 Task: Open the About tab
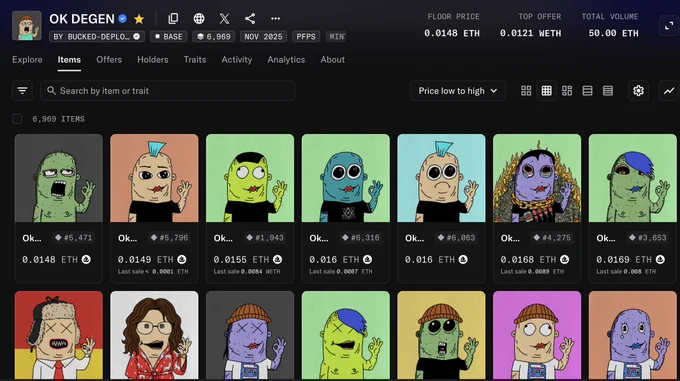pyautogui.click(x=333, y=60)
